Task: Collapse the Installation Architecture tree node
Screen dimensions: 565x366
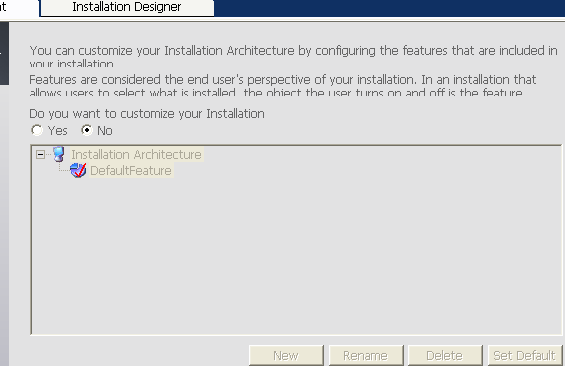Action: coord(40,155)
